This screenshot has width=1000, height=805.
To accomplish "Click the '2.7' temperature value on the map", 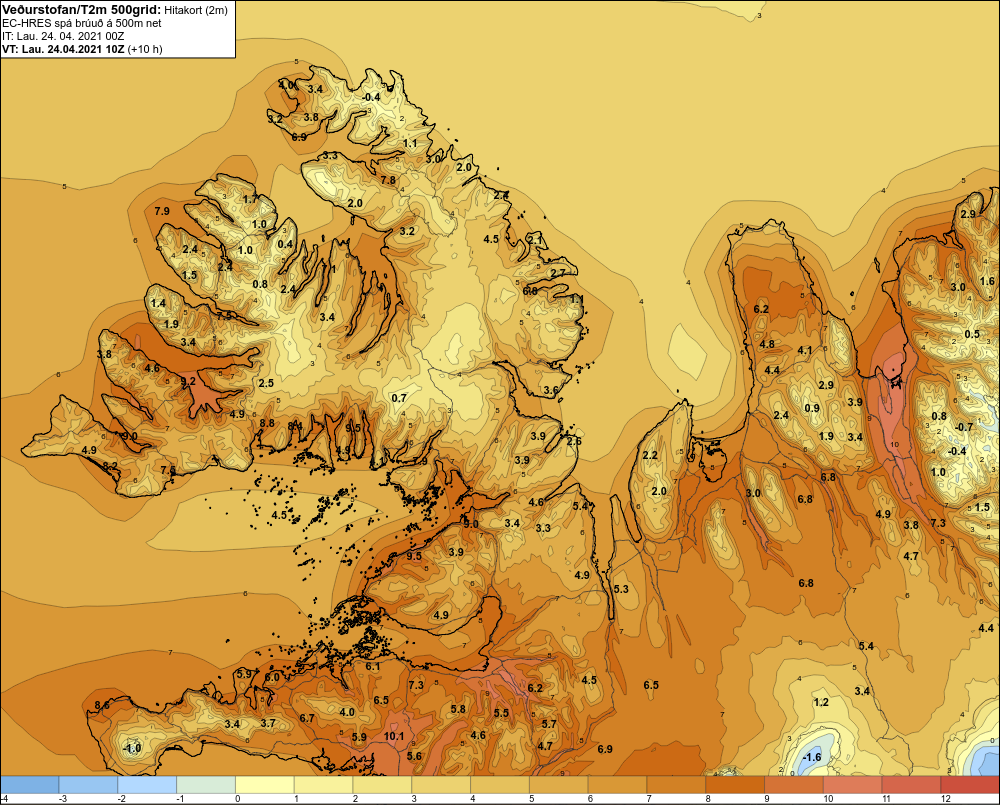I will (x=558, y=273).
